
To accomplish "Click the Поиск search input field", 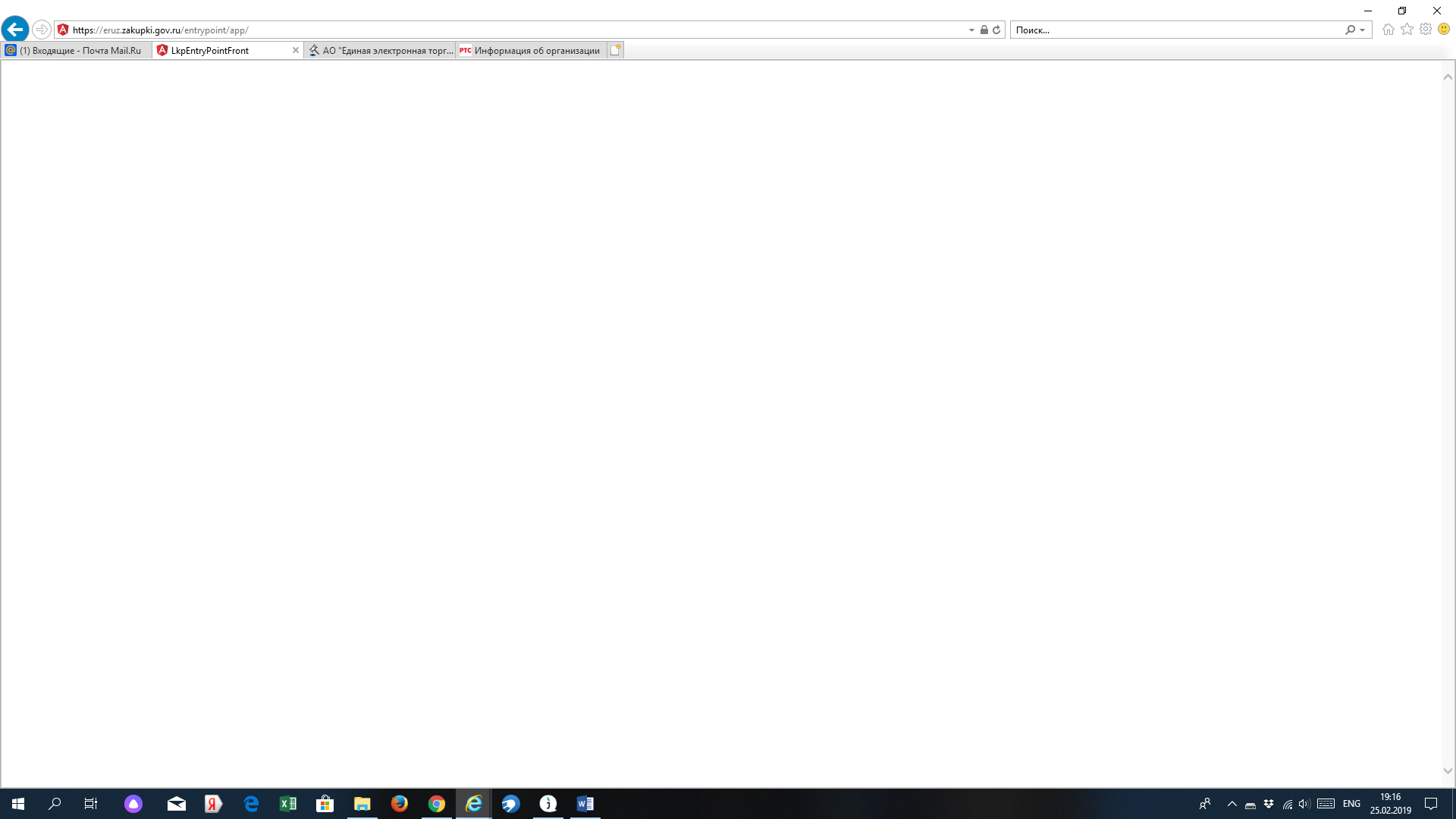I will tap(1175, 30).
